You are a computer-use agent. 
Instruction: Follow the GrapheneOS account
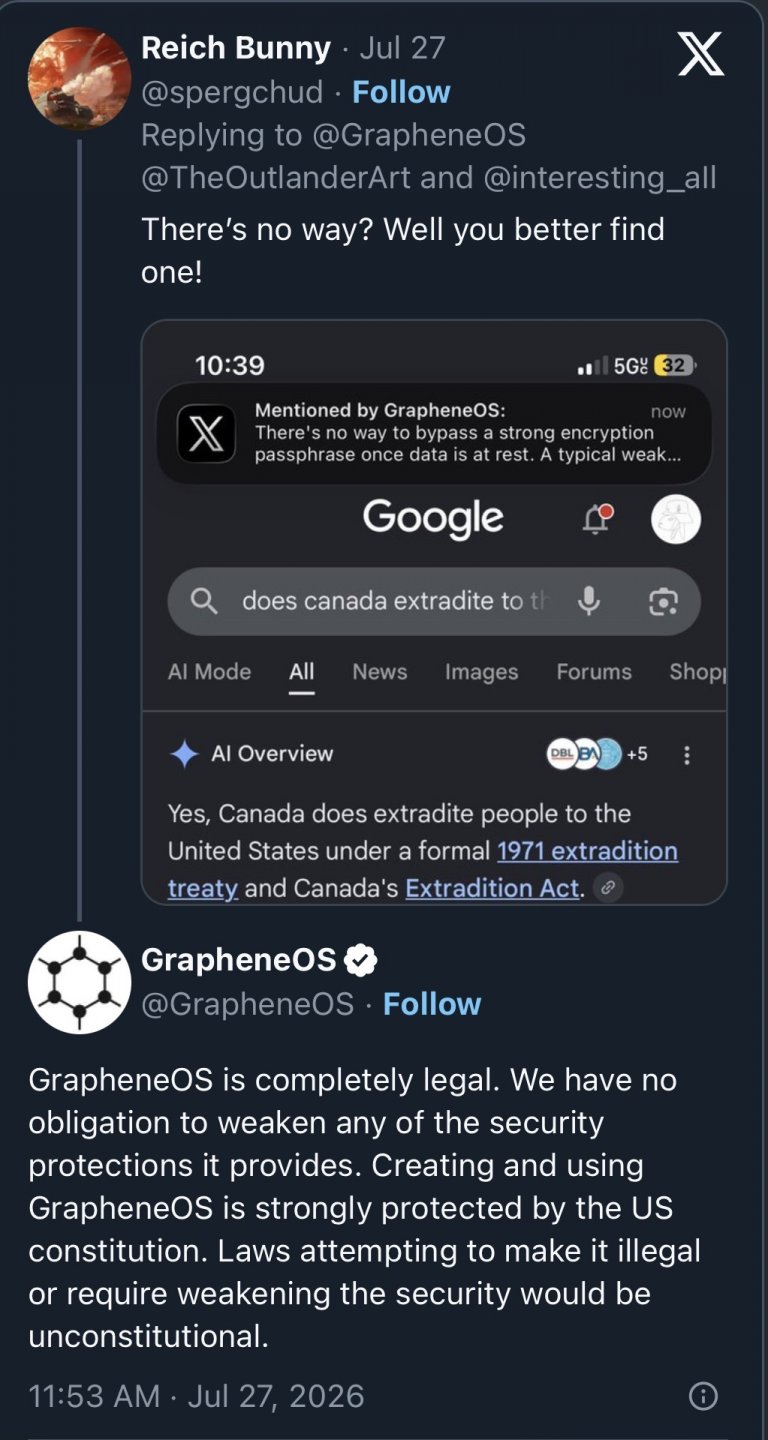click(x=432, y=1004)
